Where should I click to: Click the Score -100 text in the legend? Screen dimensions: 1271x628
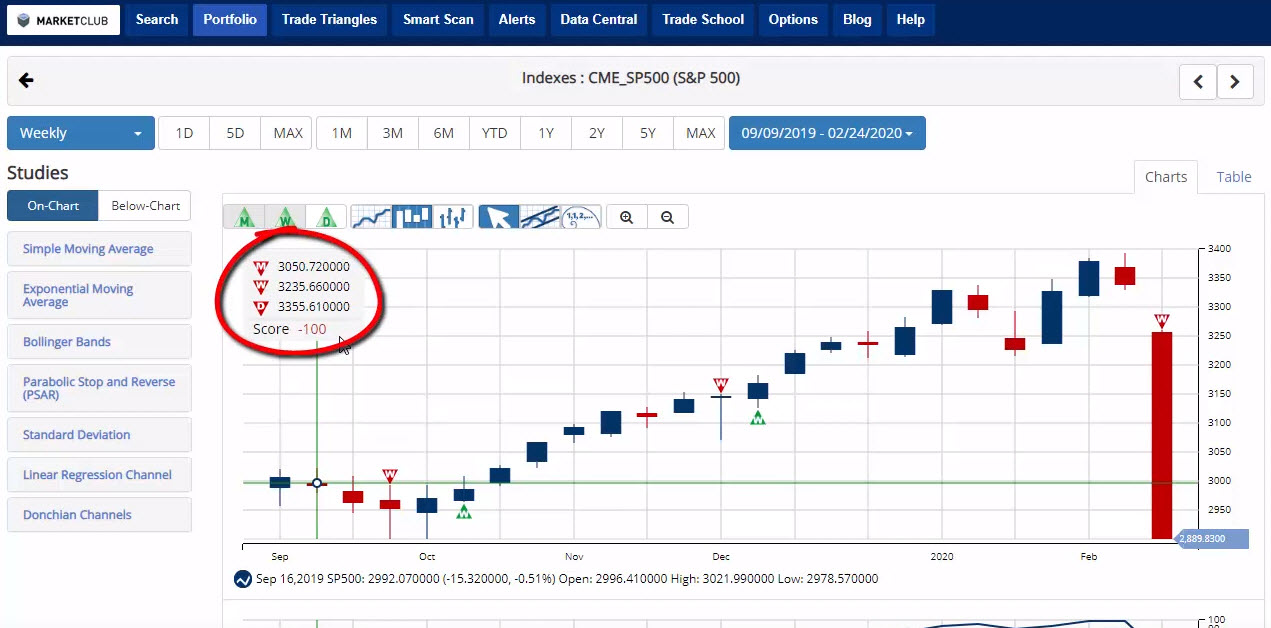pyautogui.click(x=290, y=329)
